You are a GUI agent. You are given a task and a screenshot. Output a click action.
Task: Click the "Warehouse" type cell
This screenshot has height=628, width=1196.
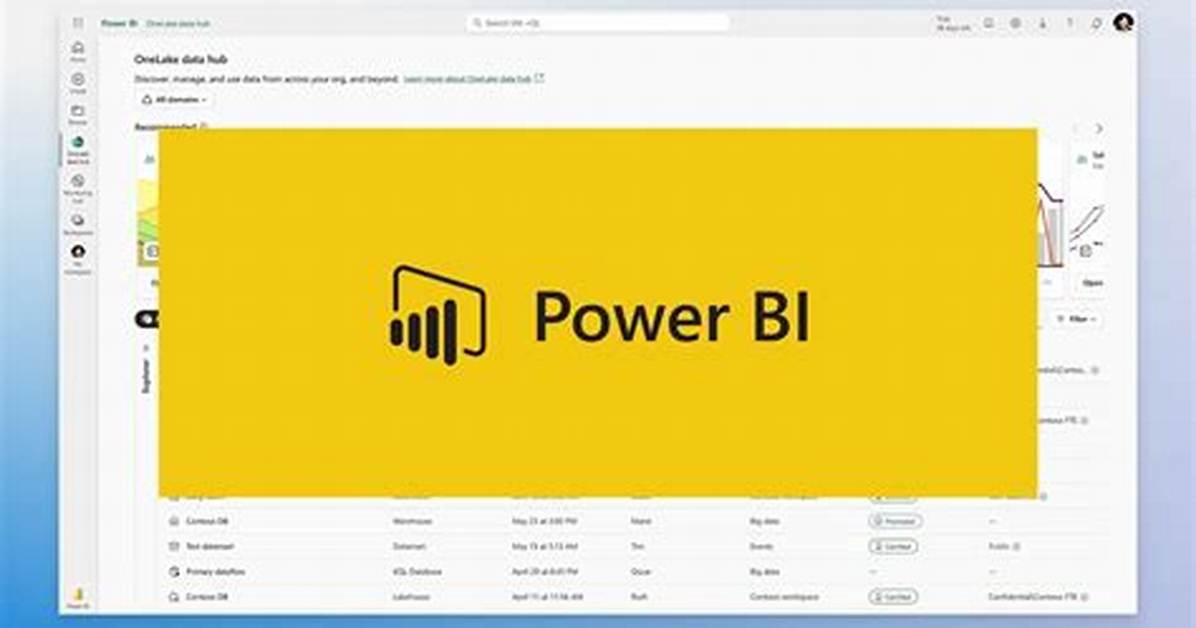tap(412, 521)
